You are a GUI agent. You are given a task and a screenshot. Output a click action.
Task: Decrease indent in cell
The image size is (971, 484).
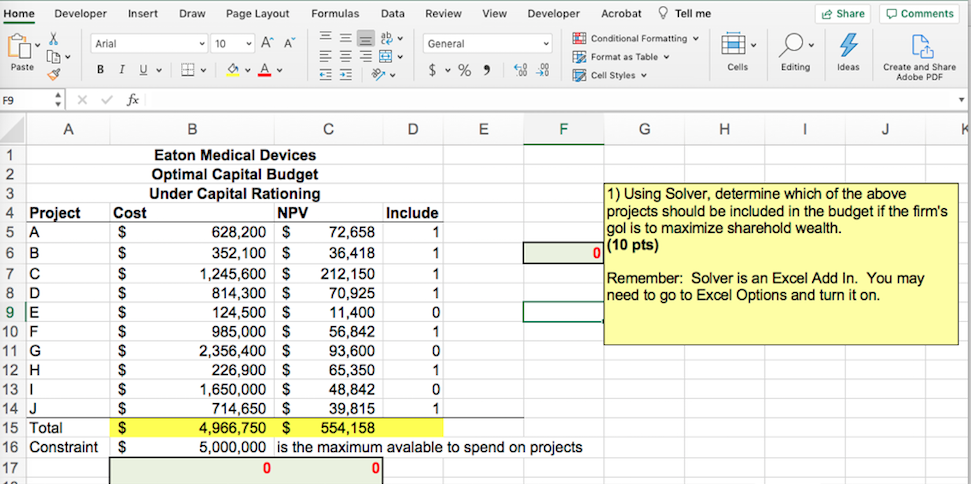327,75
